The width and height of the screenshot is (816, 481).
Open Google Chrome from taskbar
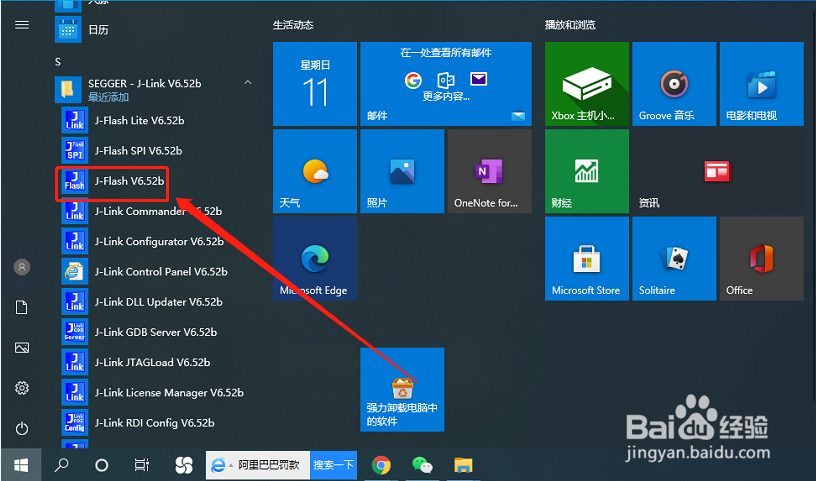(381, 465)
